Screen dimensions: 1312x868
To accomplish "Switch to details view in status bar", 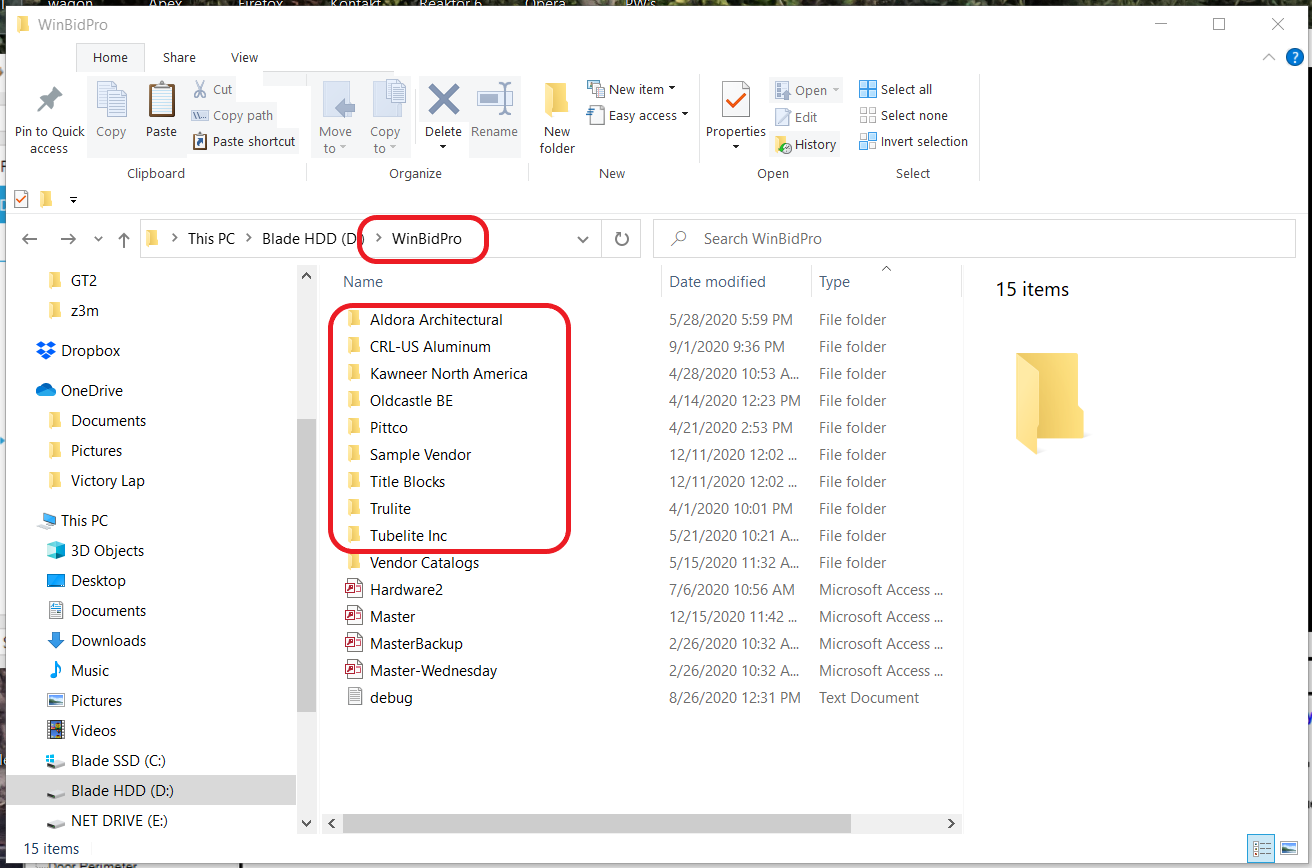I will (x=1261, y=849).
